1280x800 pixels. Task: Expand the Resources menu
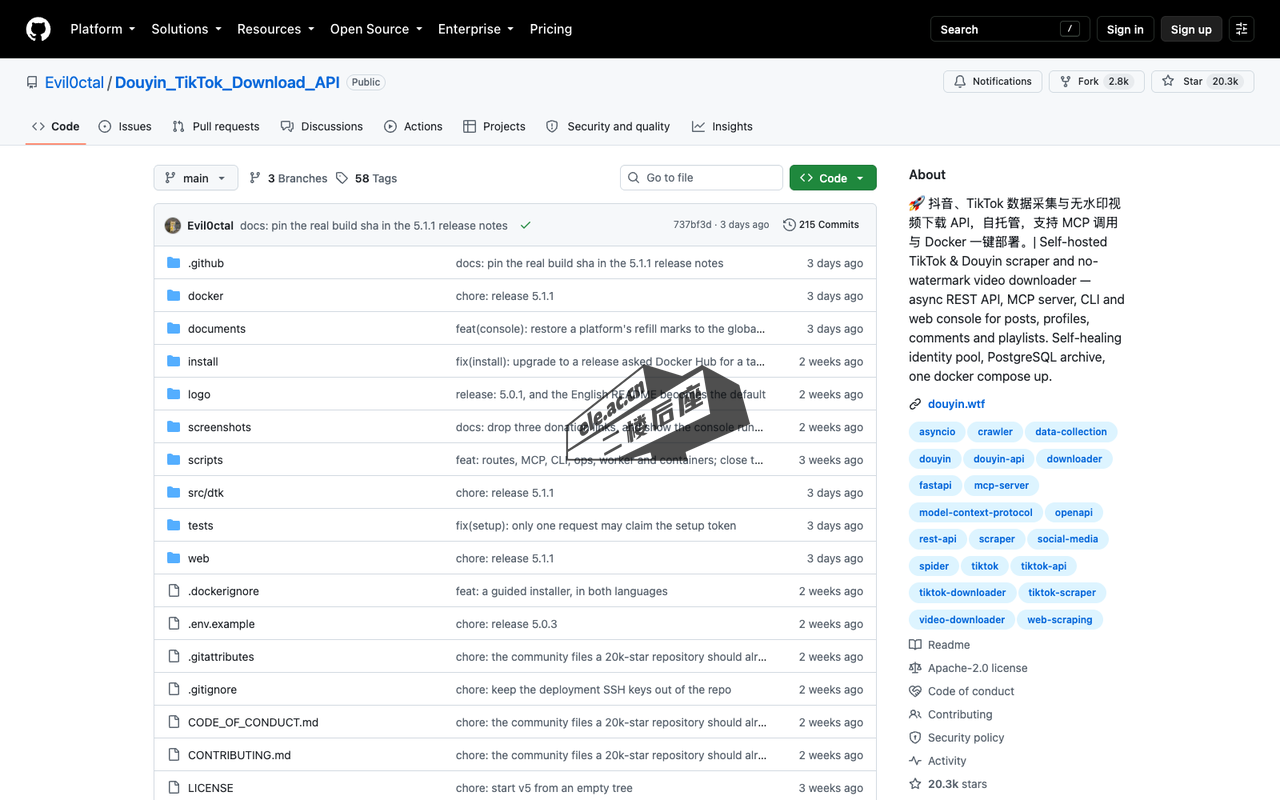pyautogui.click(x=276, y=29)
